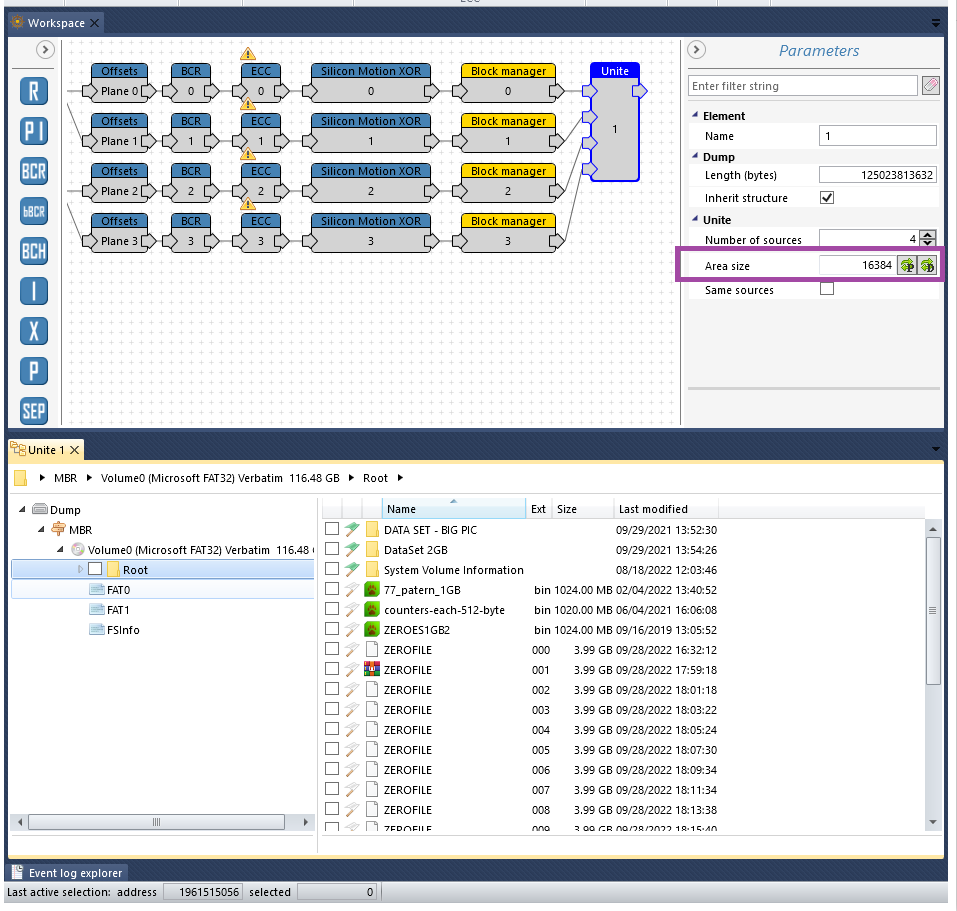Toggle the Inherit structure checkbox
This screenshot has width=957, height=911.
point(827,198)
